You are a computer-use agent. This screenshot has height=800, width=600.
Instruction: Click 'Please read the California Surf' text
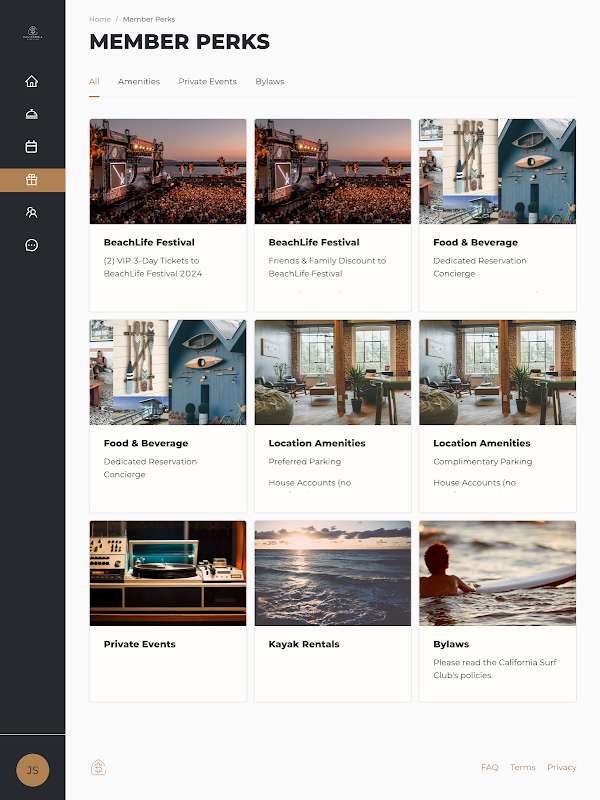(495, 662)
